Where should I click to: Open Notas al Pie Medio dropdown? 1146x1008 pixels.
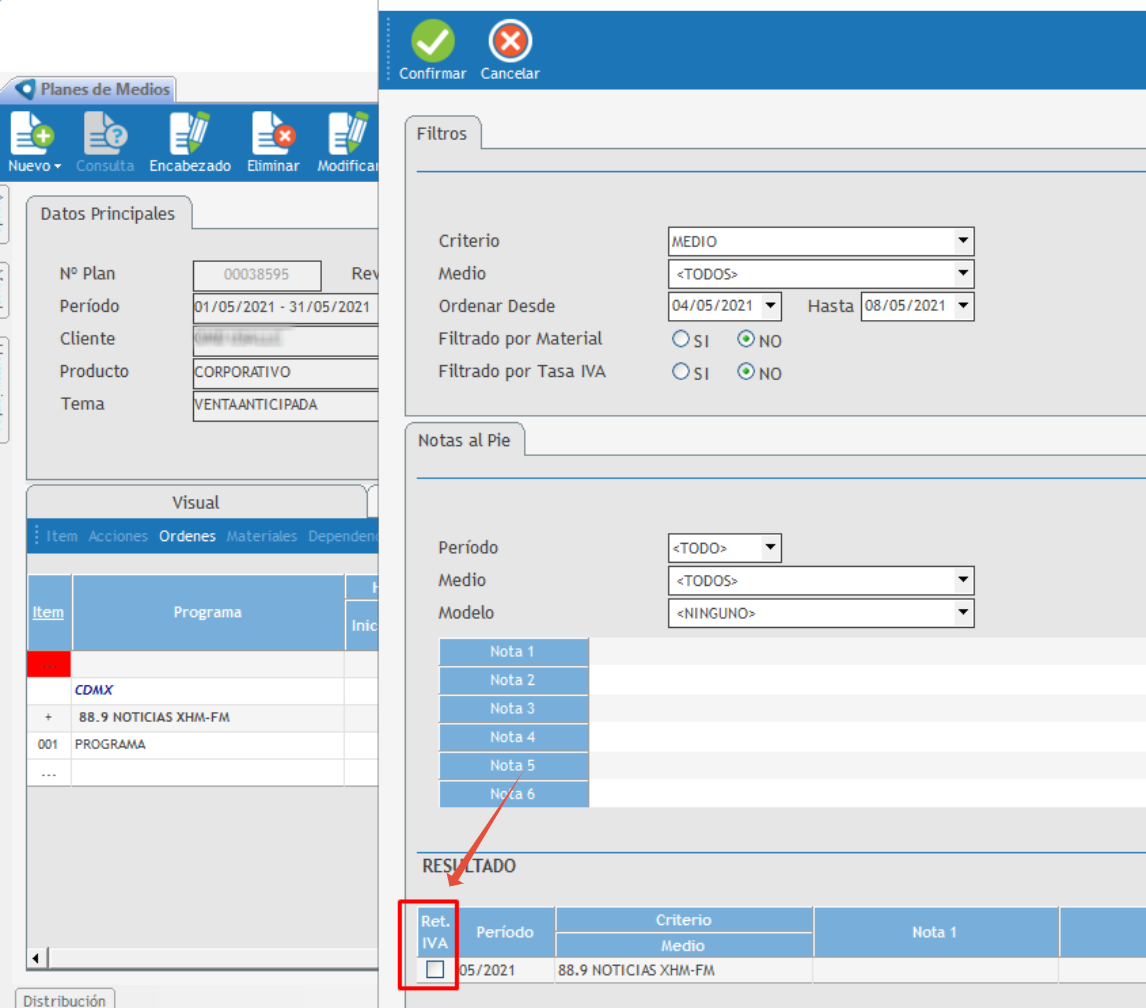[x=963, y=580]
